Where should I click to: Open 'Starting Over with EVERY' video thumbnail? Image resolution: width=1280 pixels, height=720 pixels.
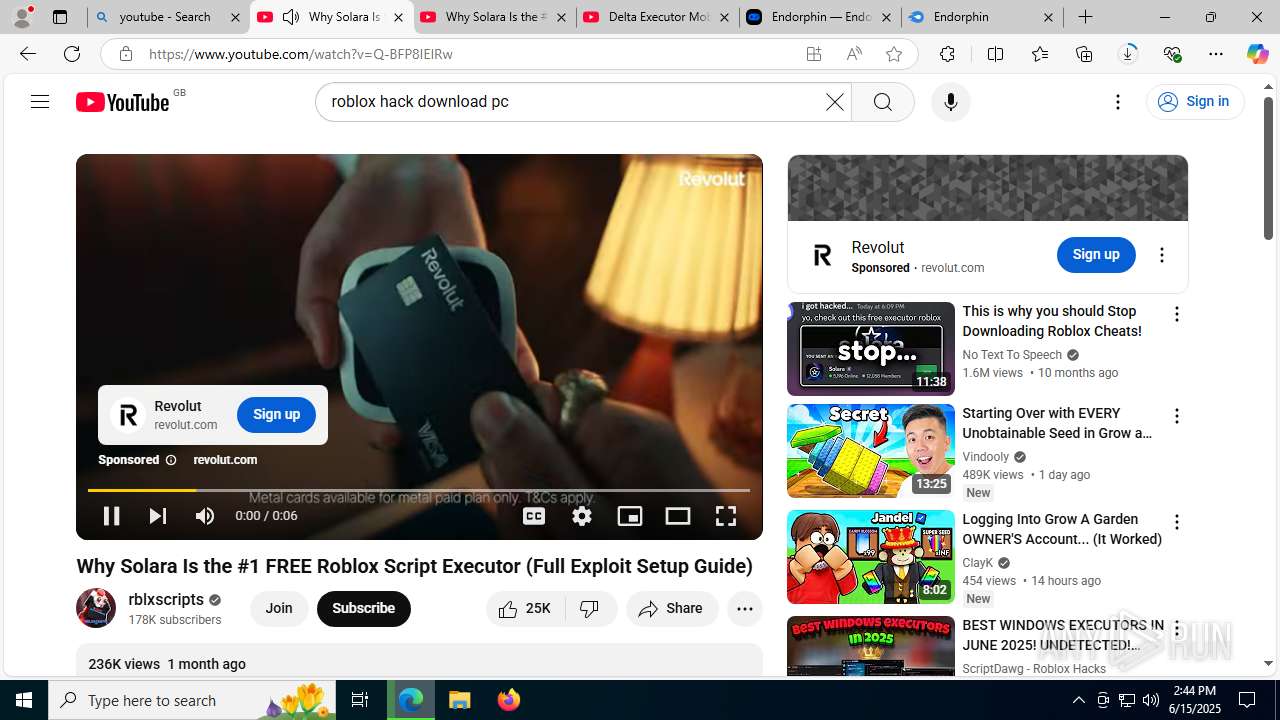871,451
